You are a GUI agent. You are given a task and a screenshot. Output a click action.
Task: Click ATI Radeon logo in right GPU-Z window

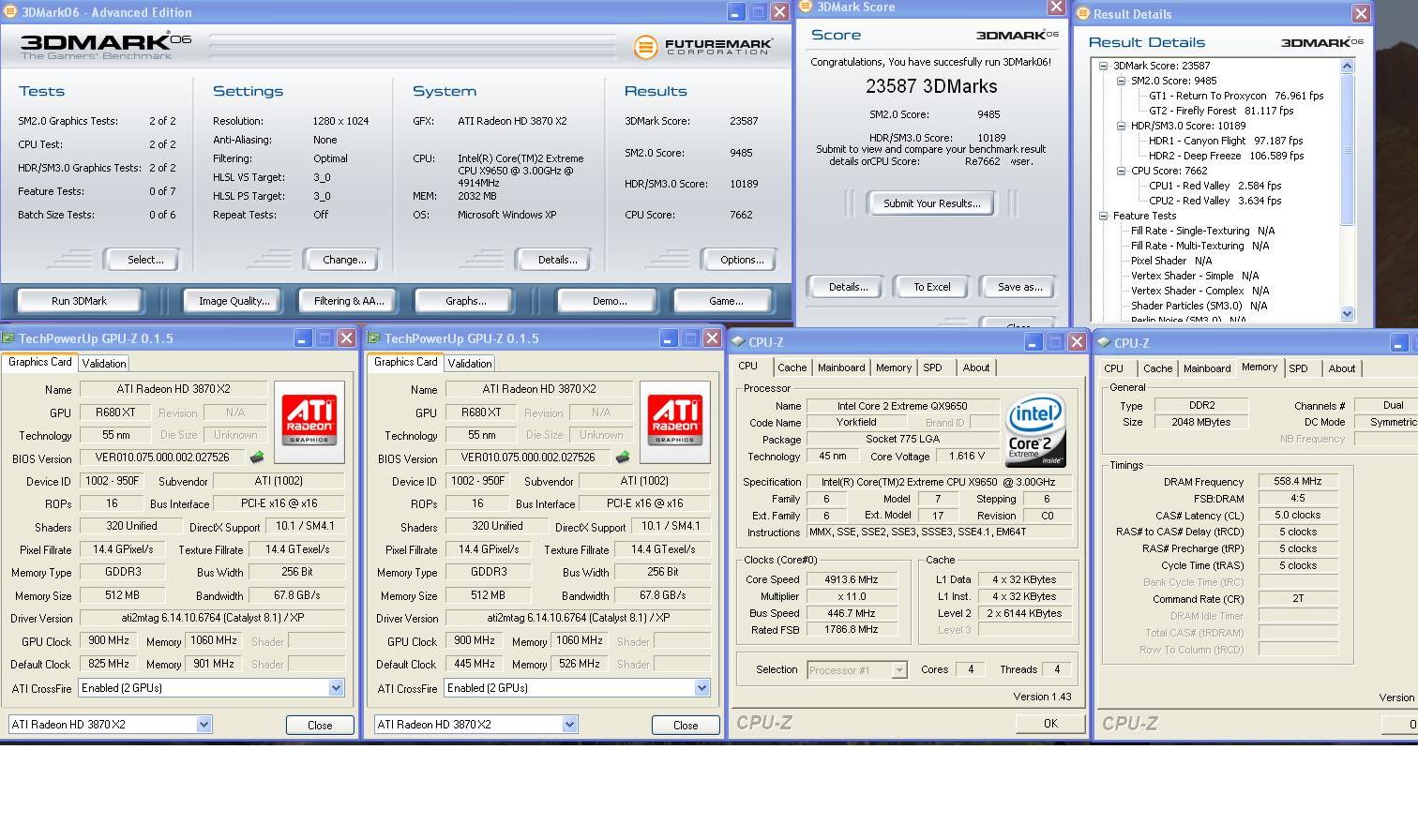pos(674,421)
